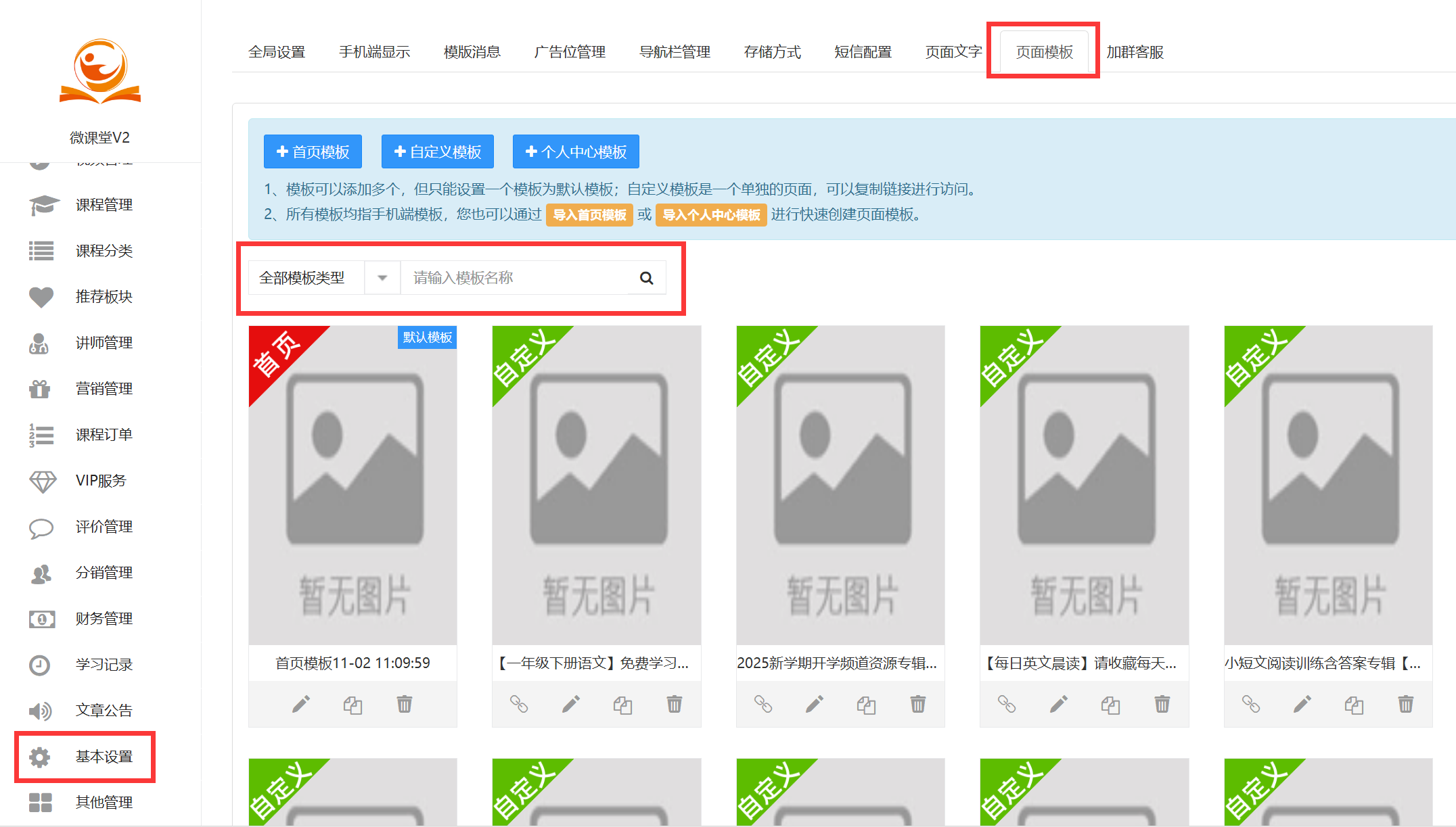
Task: Focus the 请输入模板名称 search field
Action: pyautogui.click(x=514, y=278)
